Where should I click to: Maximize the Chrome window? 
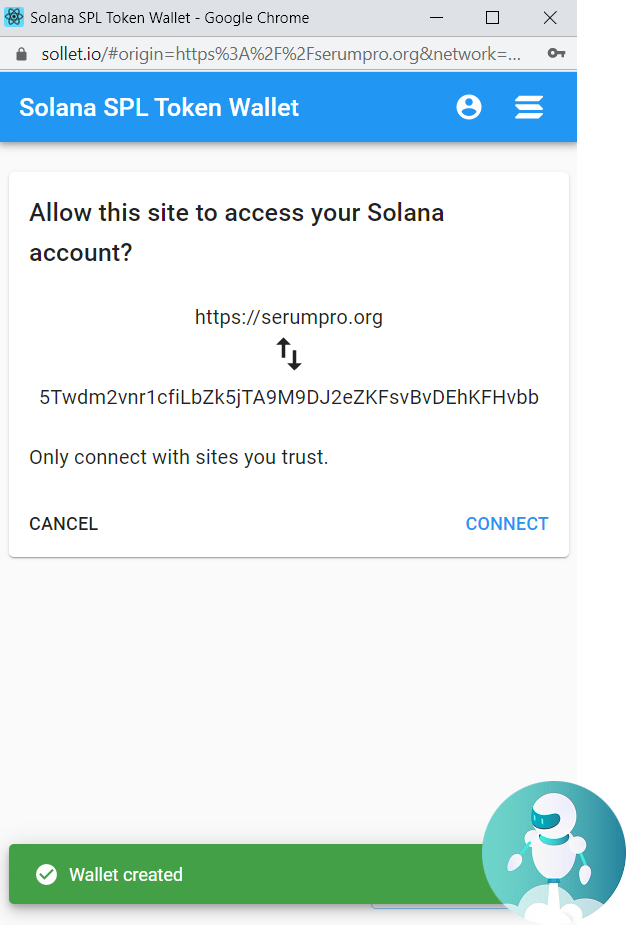[492, 18]
